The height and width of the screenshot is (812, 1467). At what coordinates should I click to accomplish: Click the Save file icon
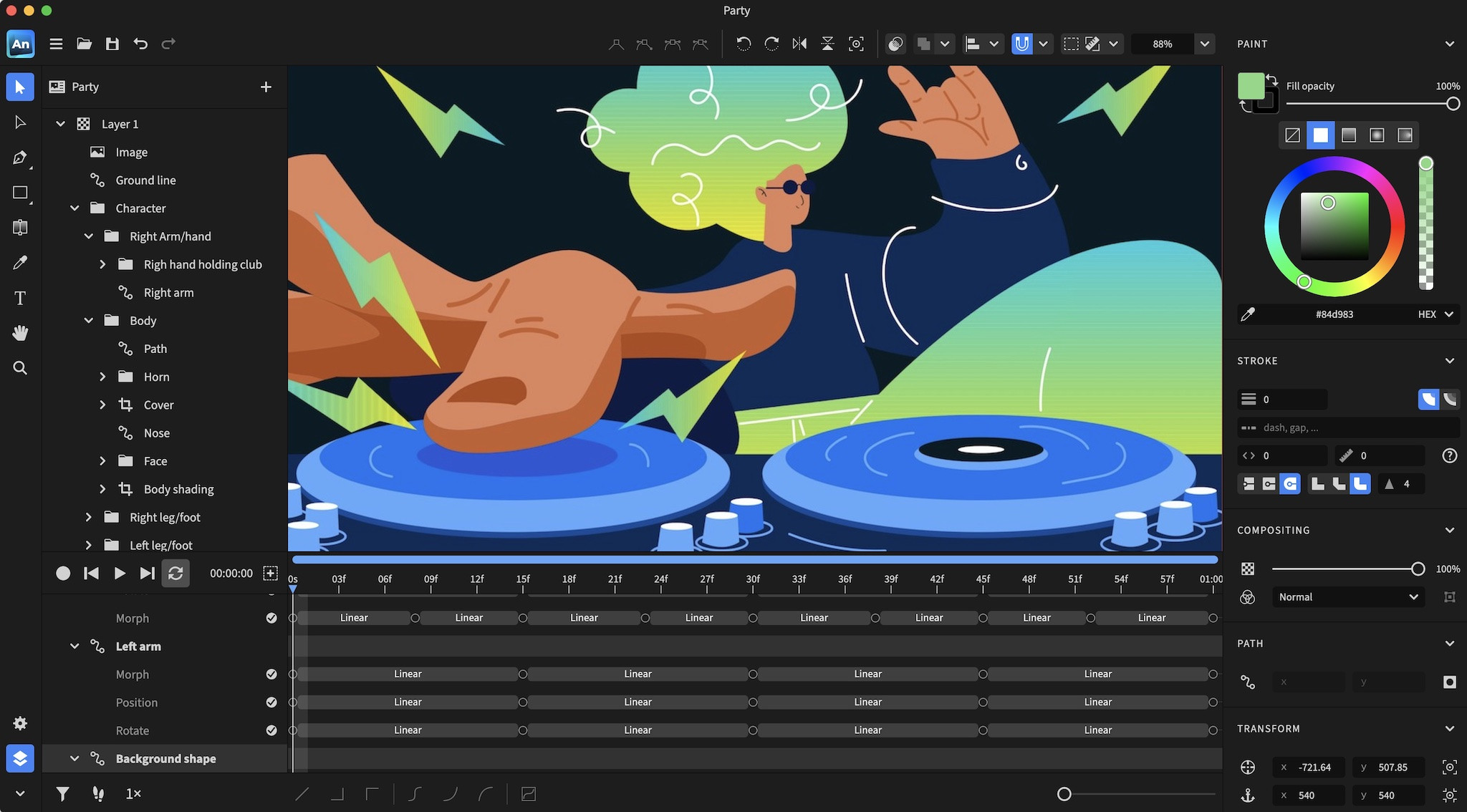tap(112, 44)
